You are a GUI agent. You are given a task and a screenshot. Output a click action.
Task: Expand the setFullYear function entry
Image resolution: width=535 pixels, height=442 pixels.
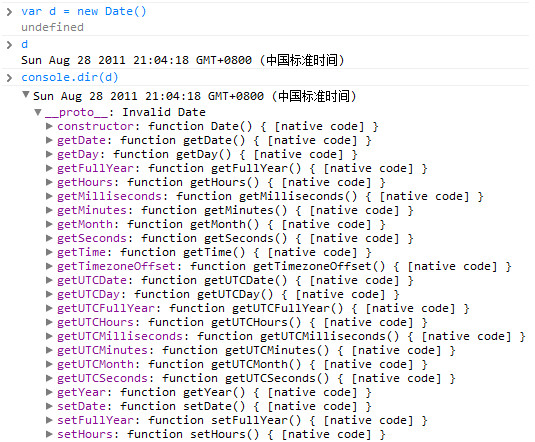[49, 420]
